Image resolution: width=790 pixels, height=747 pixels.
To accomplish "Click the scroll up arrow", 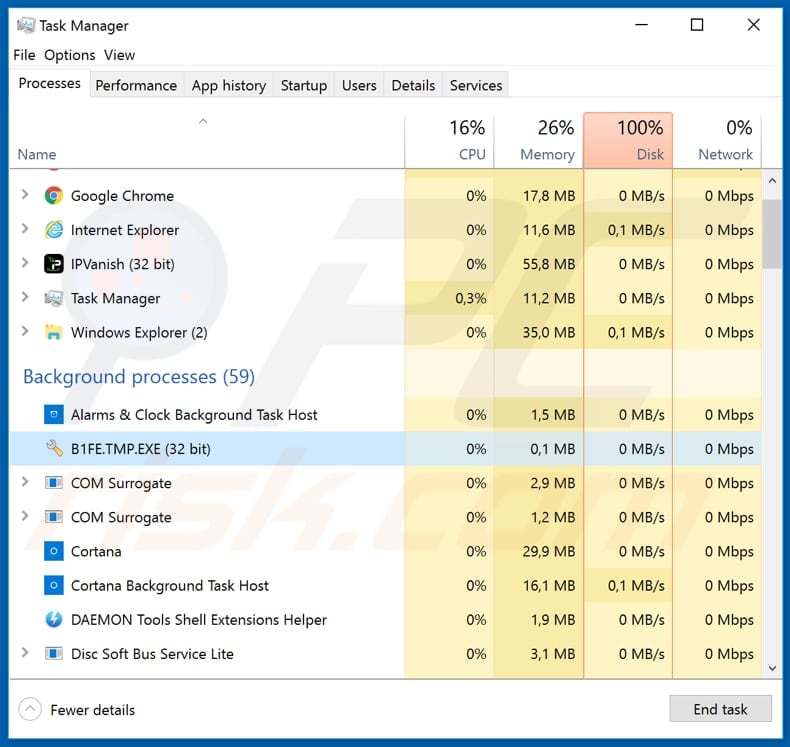I will pyautogui.click(x=772, y=180).
